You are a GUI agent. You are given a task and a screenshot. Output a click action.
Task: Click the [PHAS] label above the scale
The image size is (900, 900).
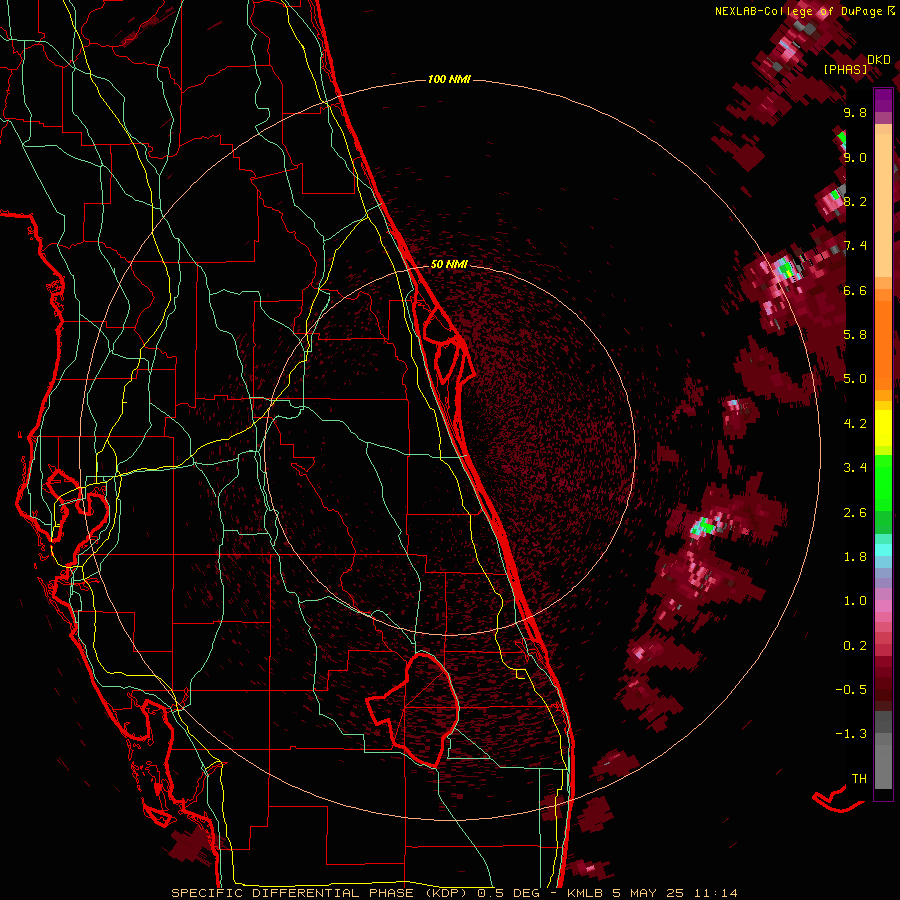845,70
